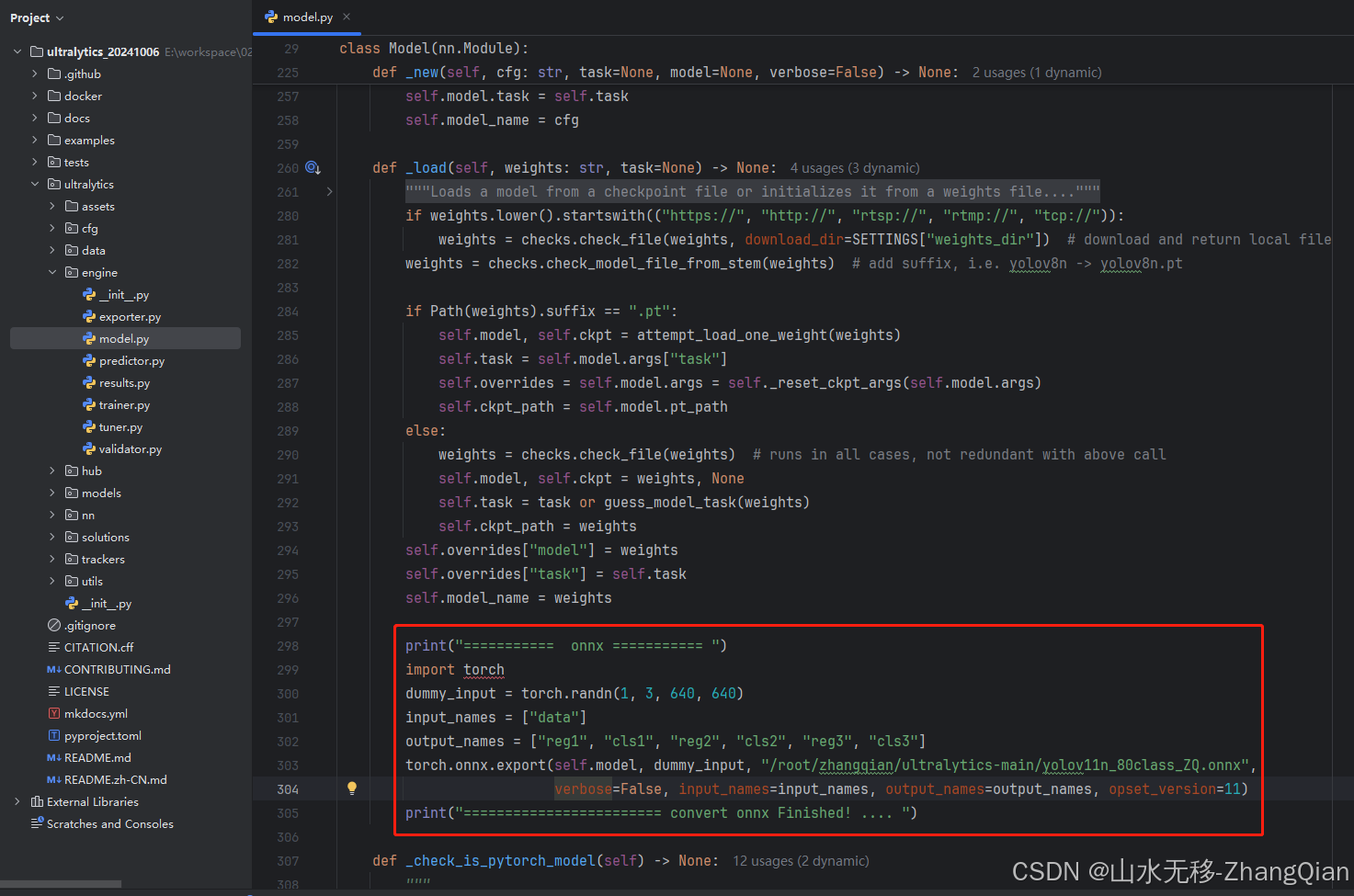Close the model.py editor tab
The height and width of the screenshot is (896, 1354).
(347, 17)
